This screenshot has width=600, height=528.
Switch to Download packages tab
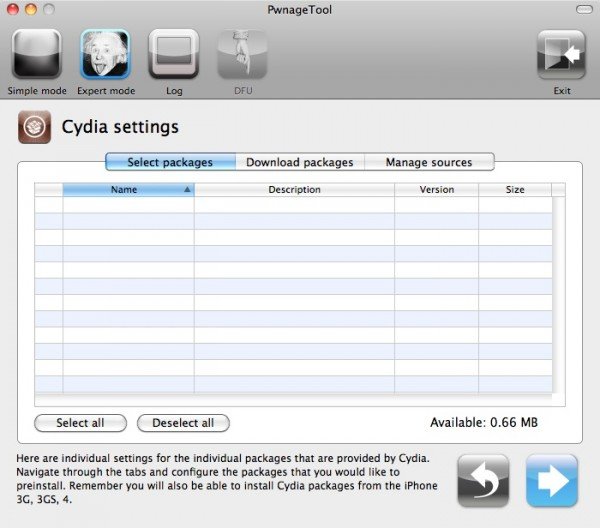point(300,162)
